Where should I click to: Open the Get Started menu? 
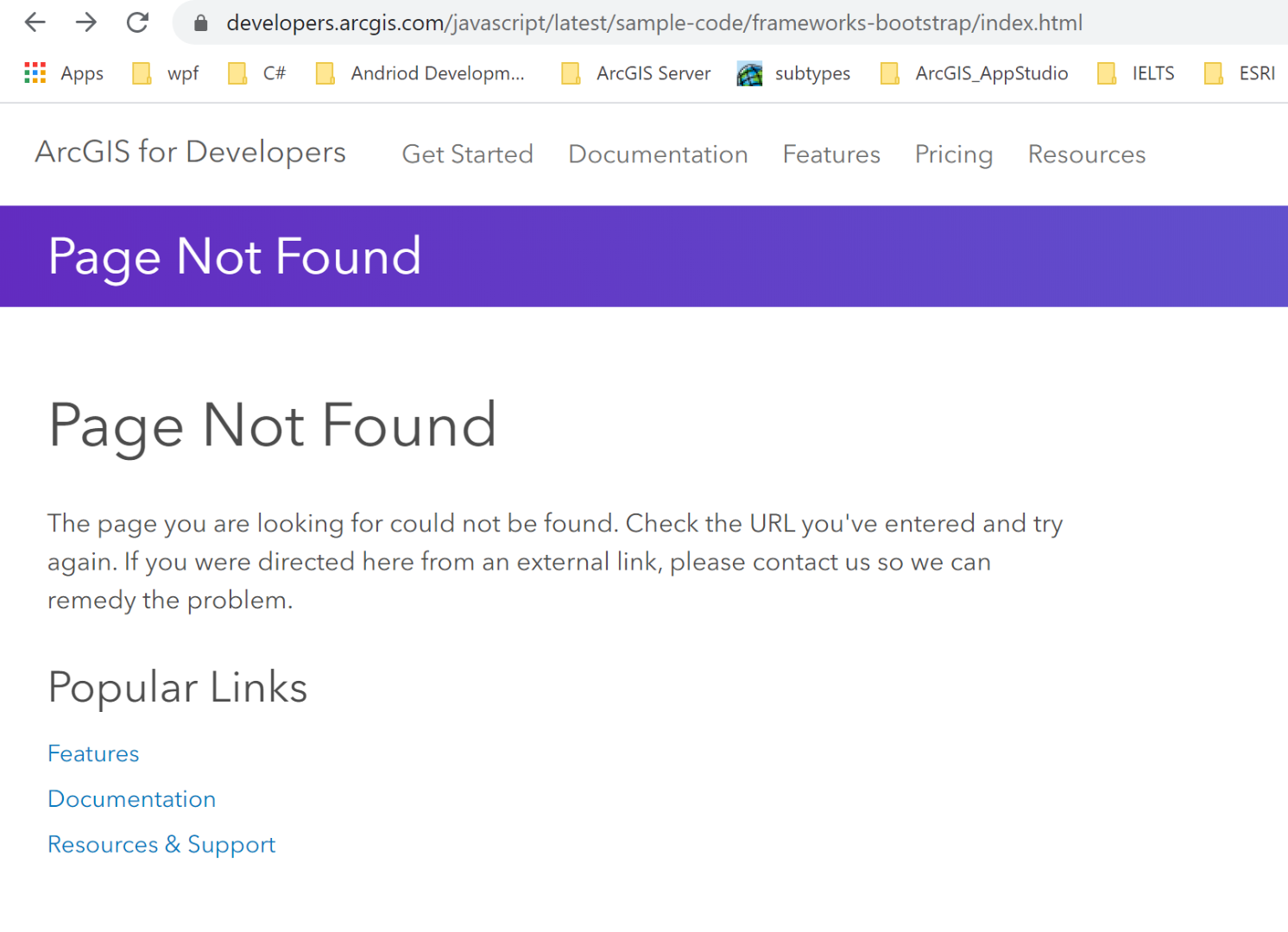click(468, 154)
